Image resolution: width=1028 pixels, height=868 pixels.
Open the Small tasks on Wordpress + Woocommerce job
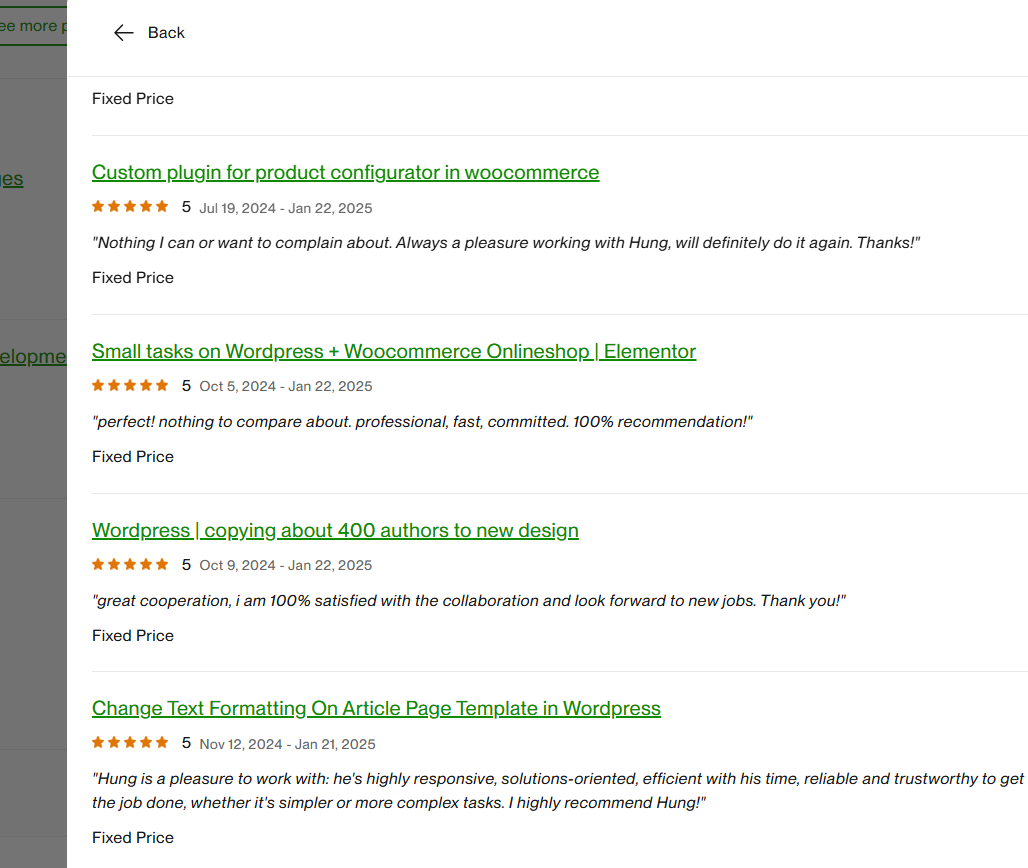point(393,351)
